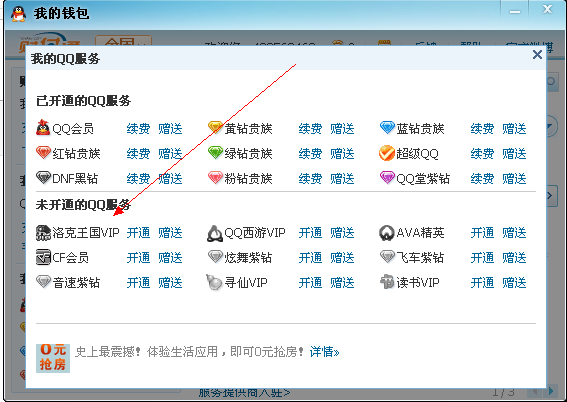
Task: Activate 炫舞紫钻 via 开通
Action: [310, 258]
